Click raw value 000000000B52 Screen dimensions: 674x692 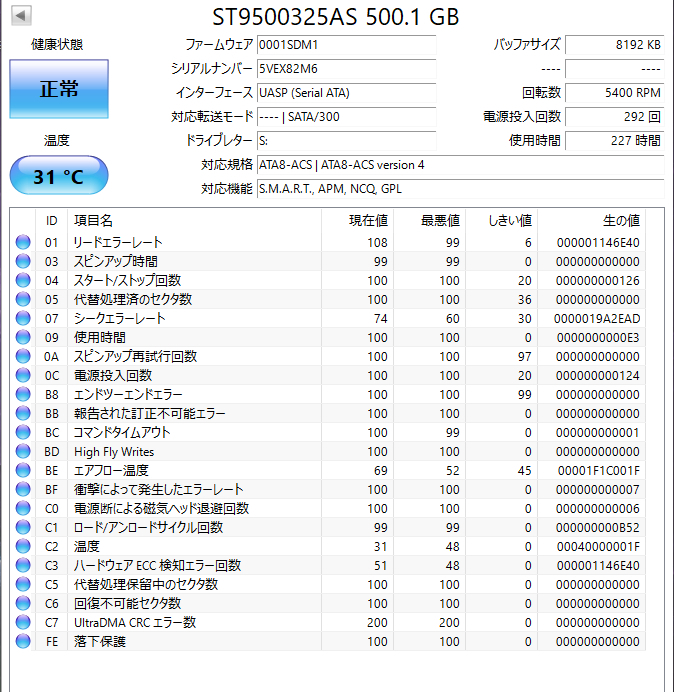click(x=598, y=527)
